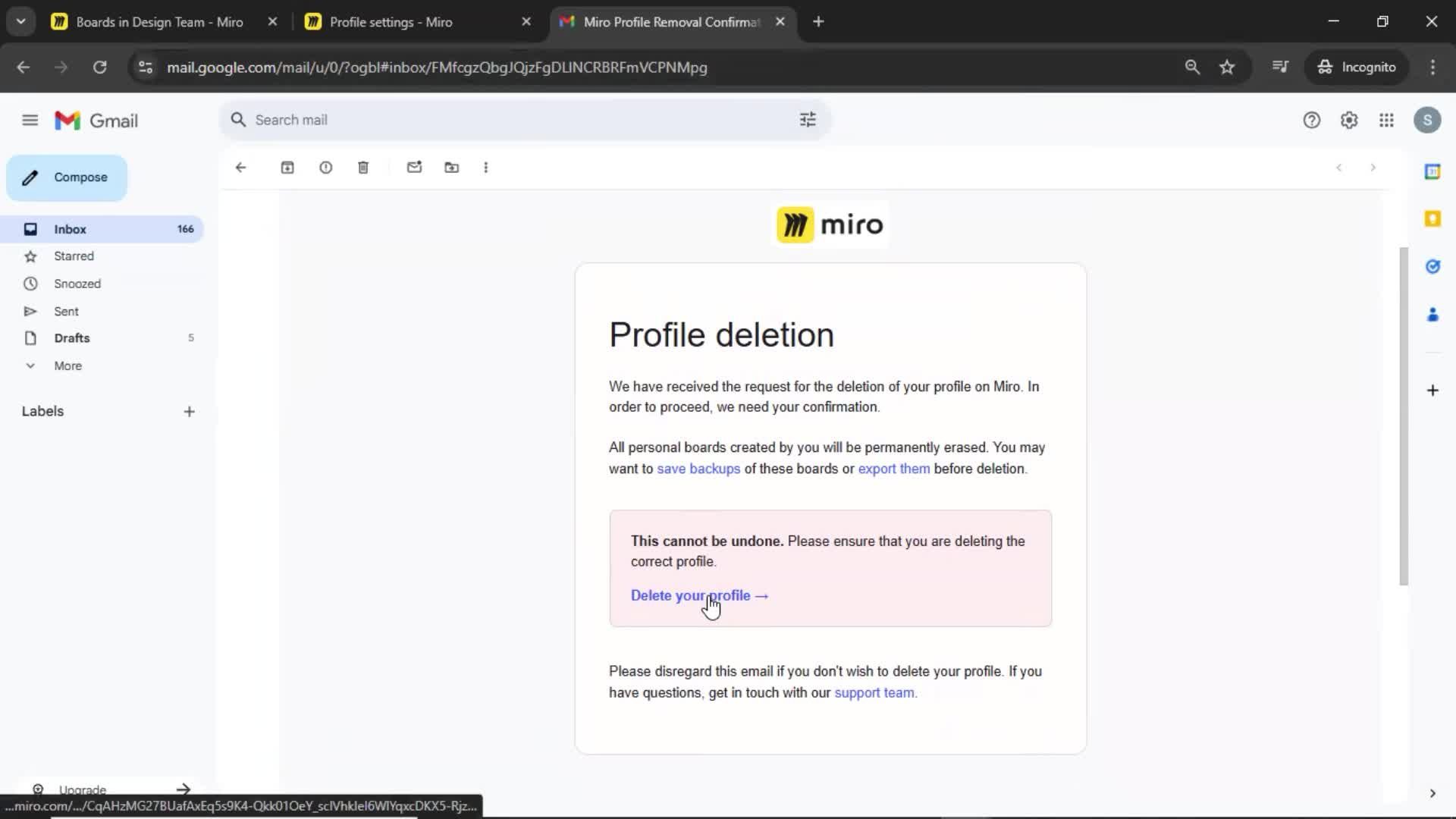The image size is (1456, 819).
Task: Open more email actions menu
Action: click(486, 168)
